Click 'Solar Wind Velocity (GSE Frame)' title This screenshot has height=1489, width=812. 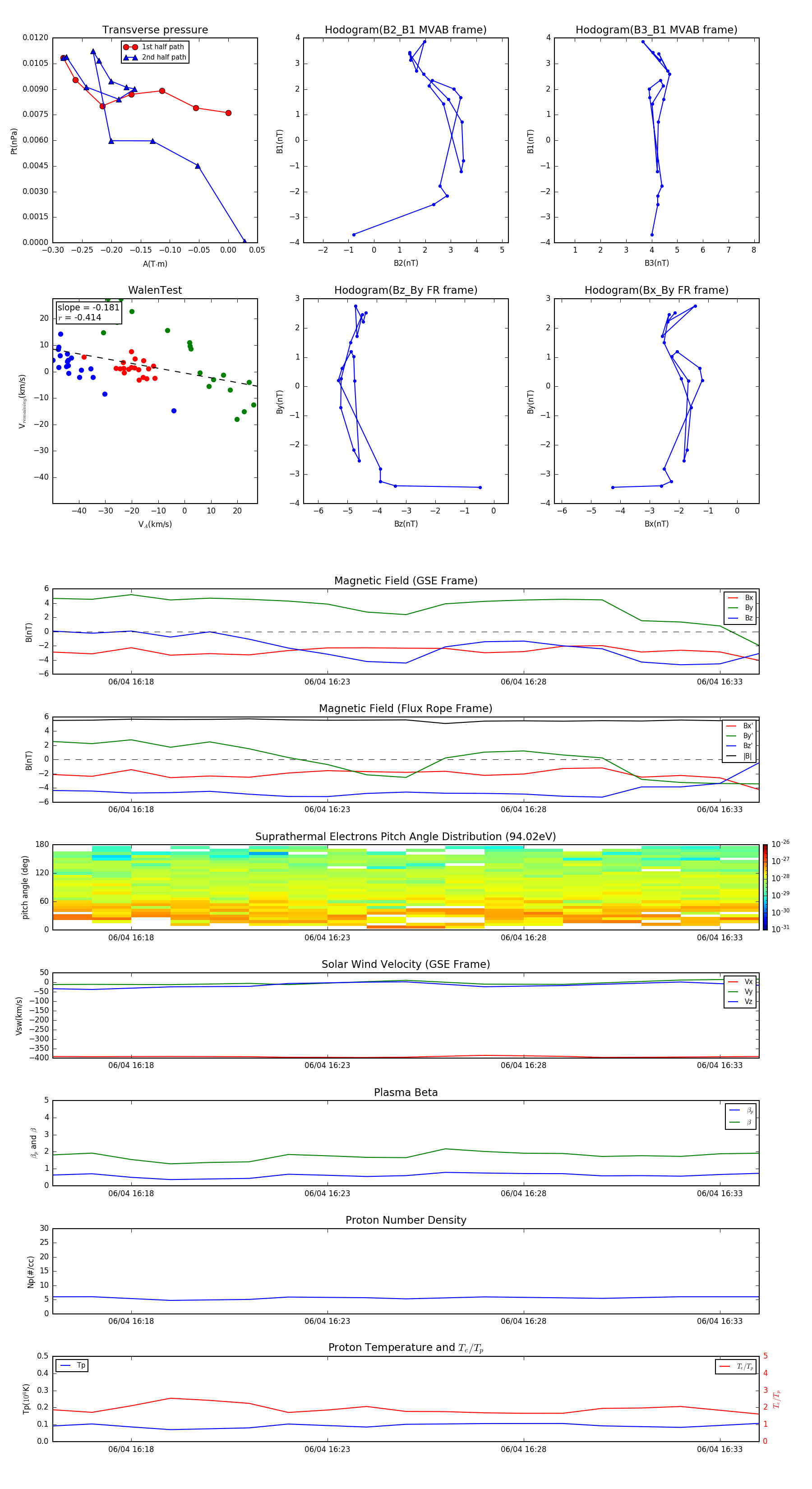pyautogui.click(x=406, y=965)
